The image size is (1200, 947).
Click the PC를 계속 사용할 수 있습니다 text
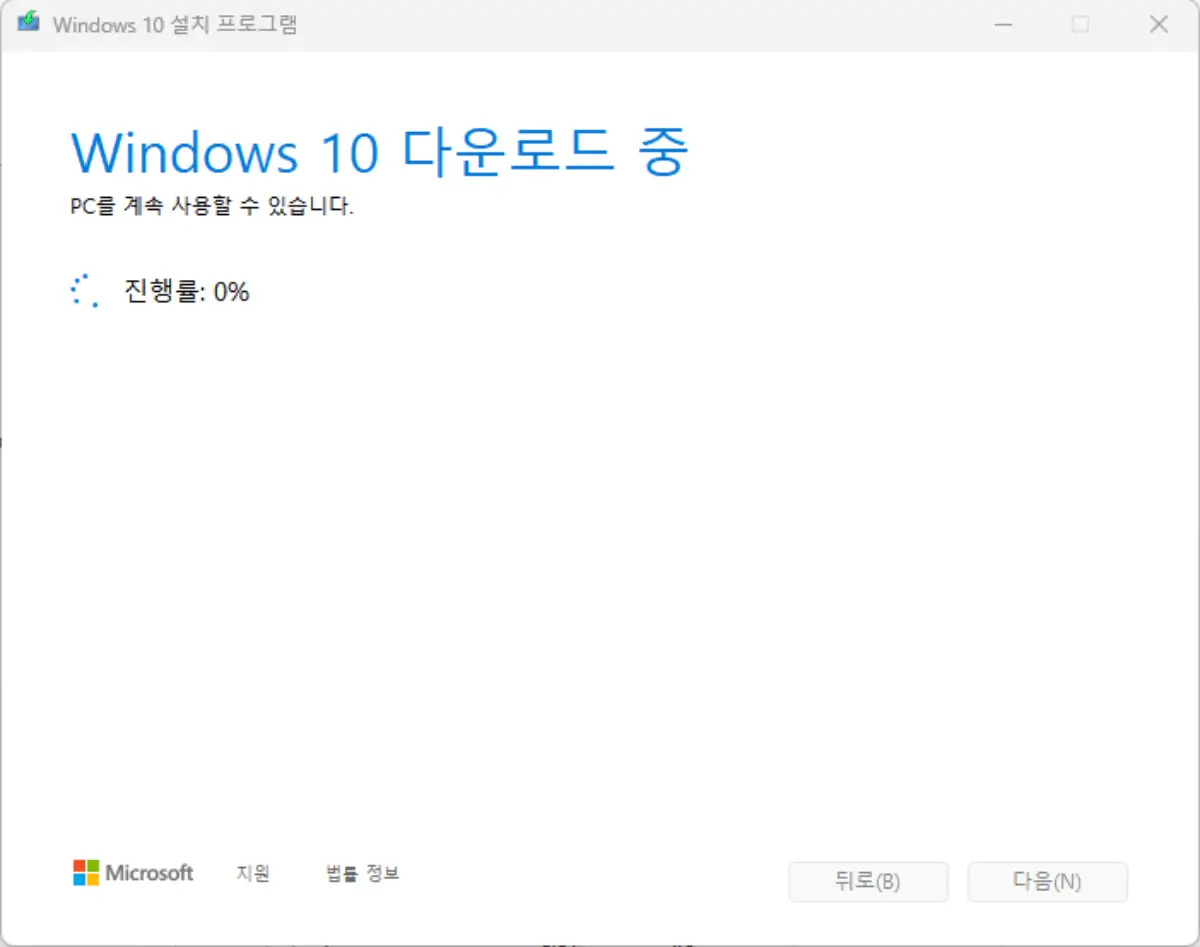tap(212, 208)
